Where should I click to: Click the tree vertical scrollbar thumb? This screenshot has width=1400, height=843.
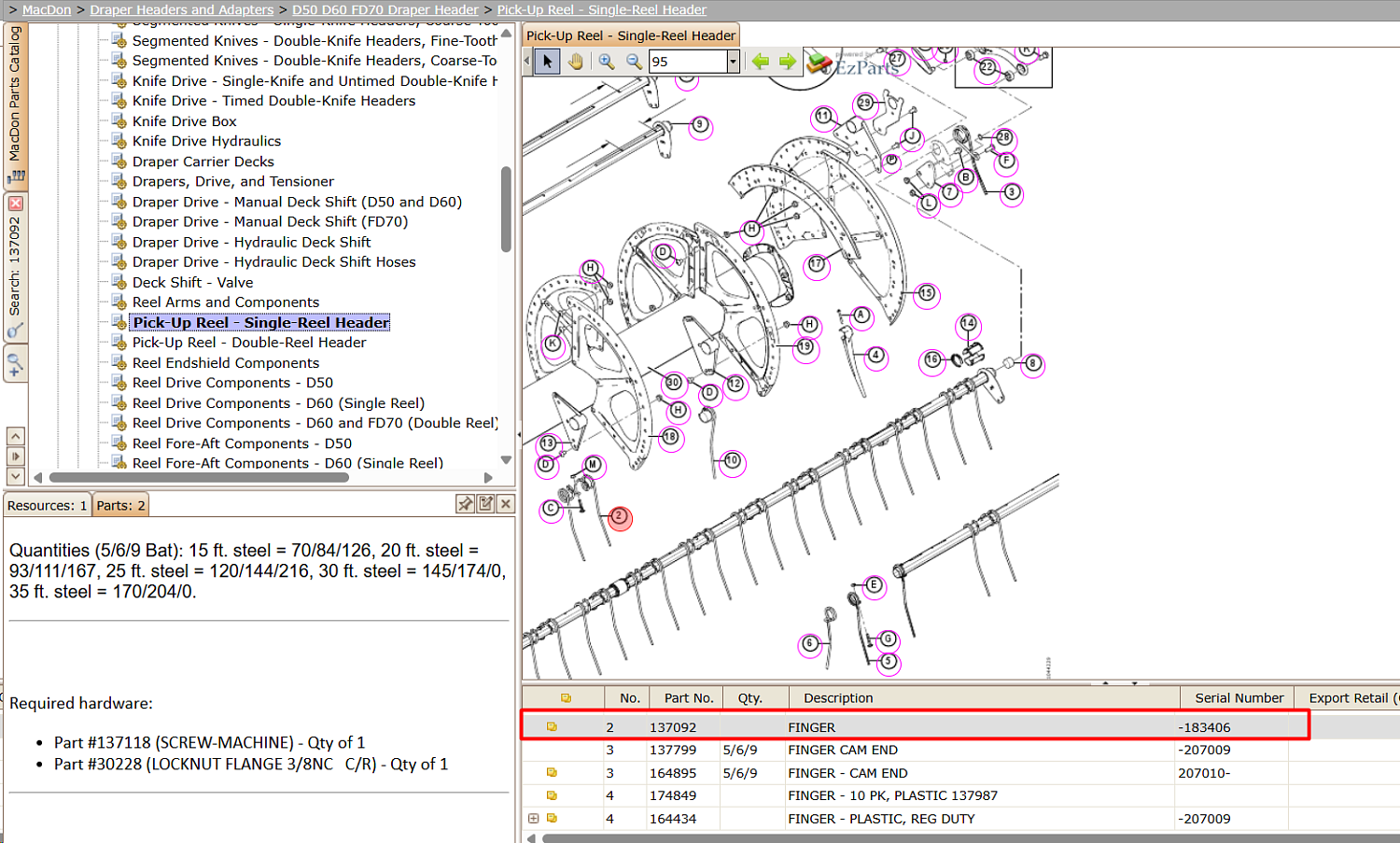point(506,209)
